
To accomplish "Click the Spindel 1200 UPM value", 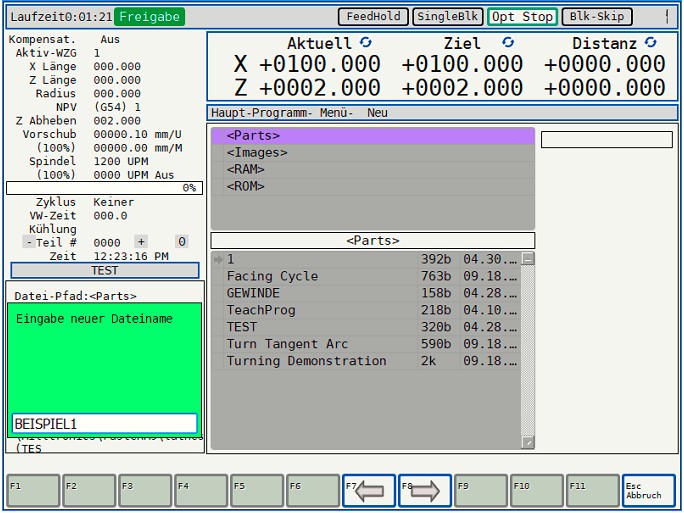I will pos(121,161).
